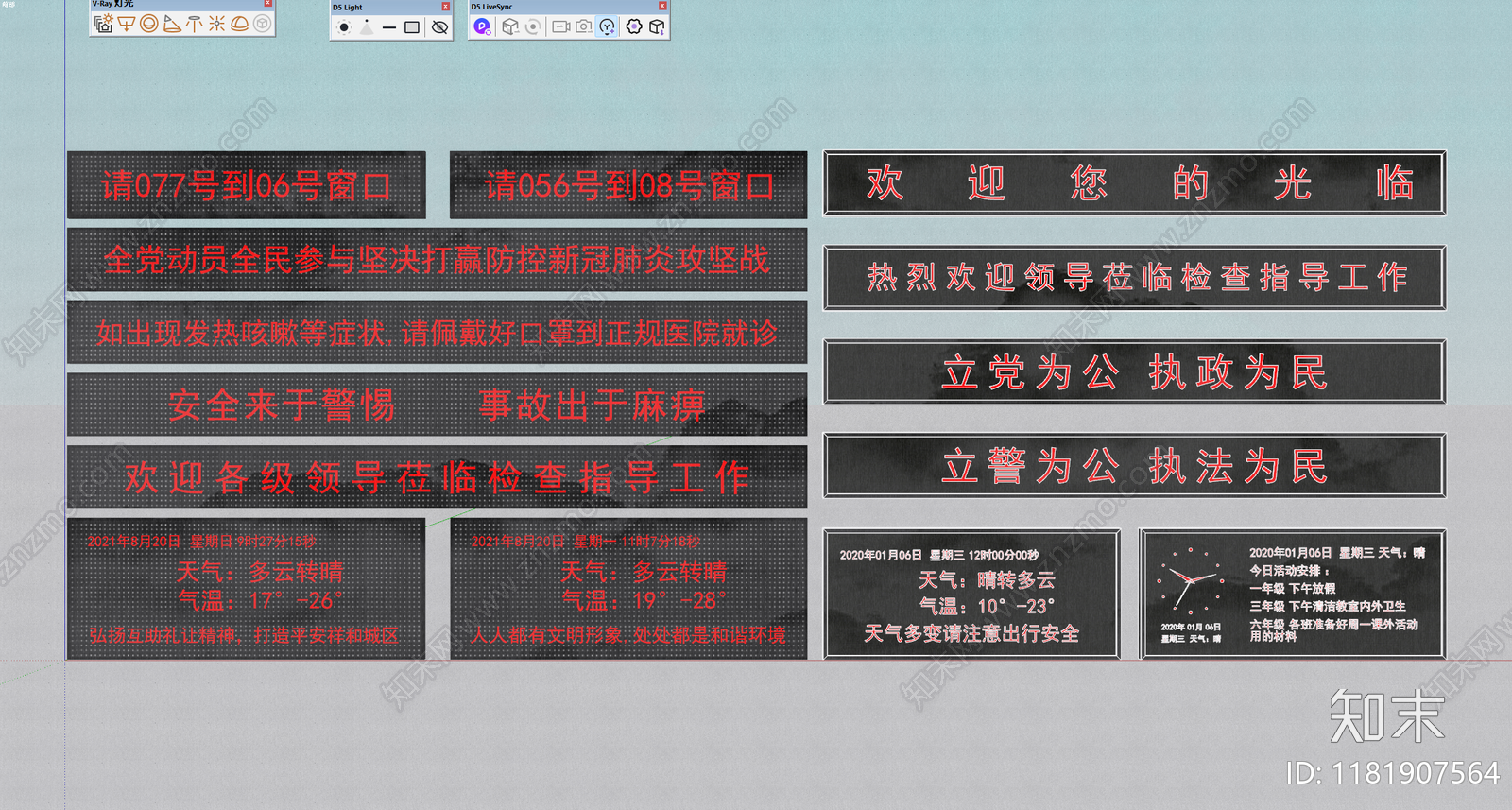Viewport: 1512px width, 810px height.
Task: Select the '如出现发热咳嗽等症状' LED banner
Action: 438,333
